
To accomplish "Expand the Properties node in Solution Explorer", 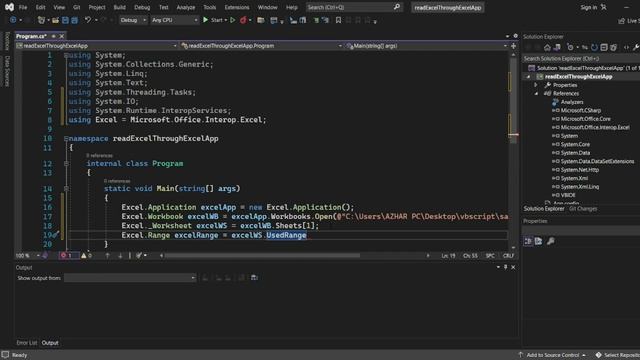I will pyautogui.click(x=536, y=85).
